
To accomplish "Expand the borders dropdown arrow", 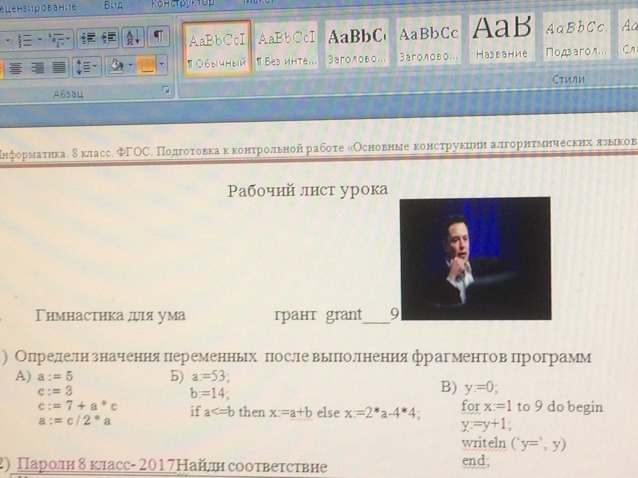I will [x=162, y=64].
